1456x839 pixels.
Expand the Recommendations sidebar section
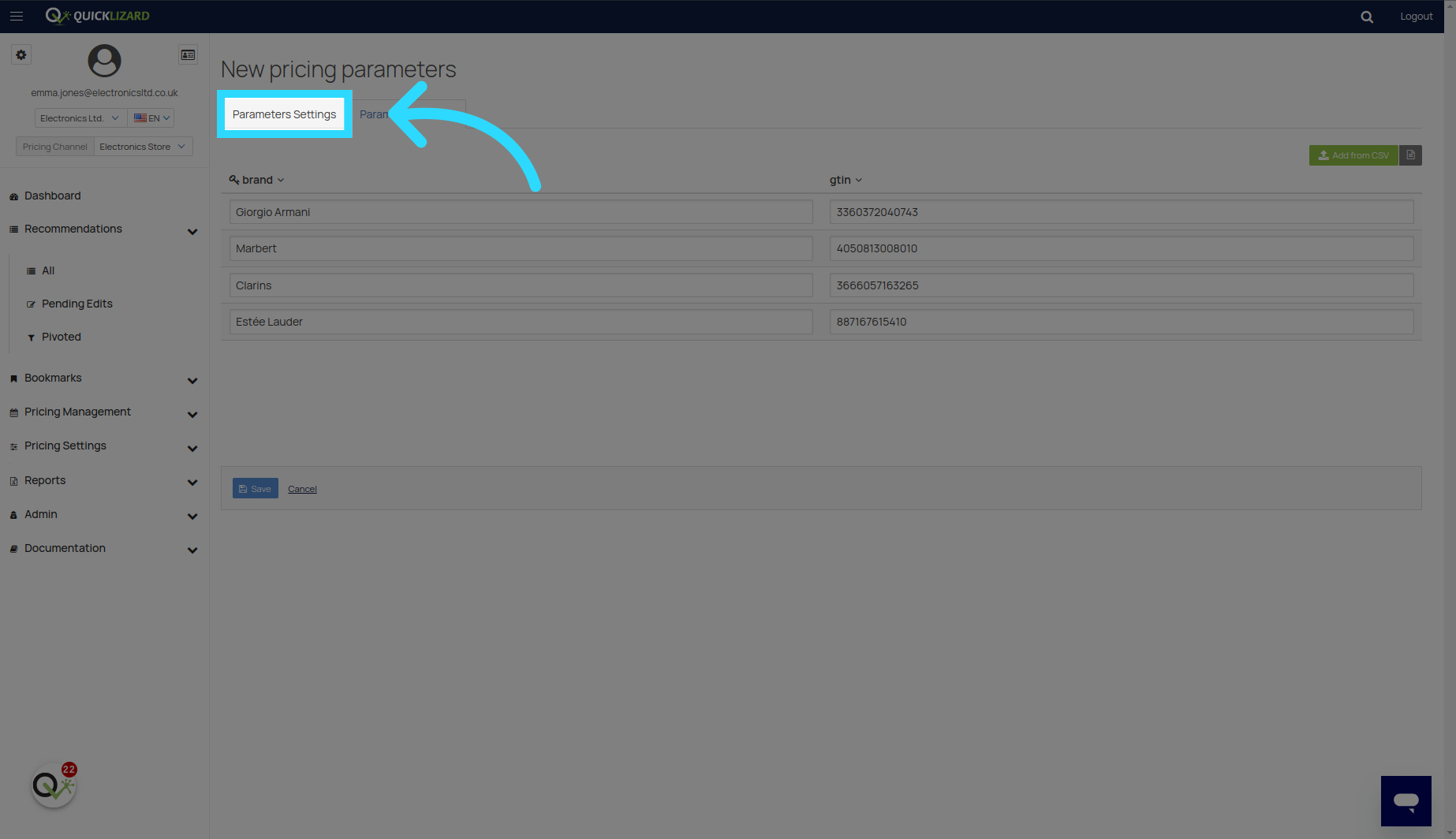click(x=192, y=231)
